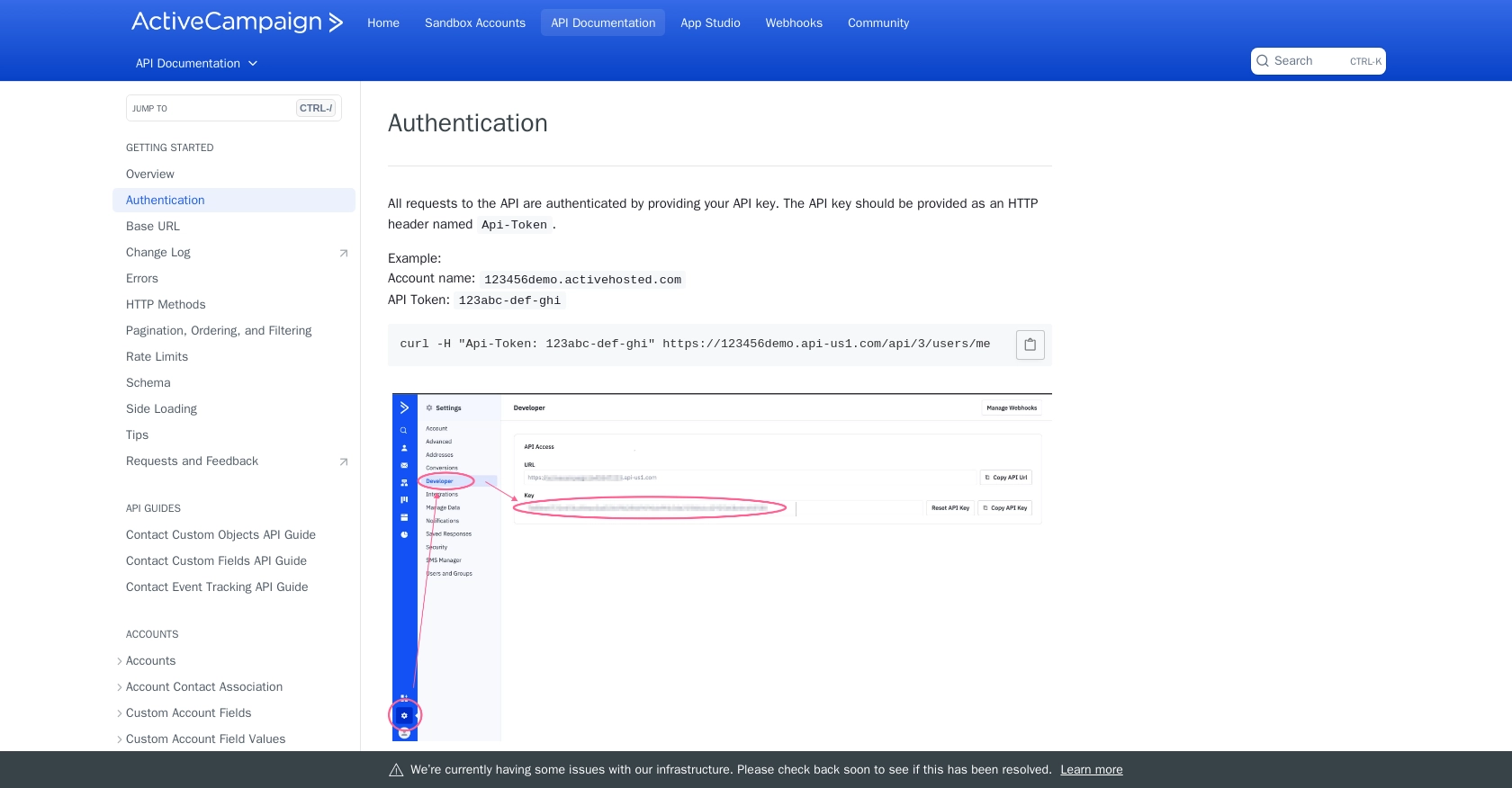Switch to the Webhooks tab

[x=794, y=22]
